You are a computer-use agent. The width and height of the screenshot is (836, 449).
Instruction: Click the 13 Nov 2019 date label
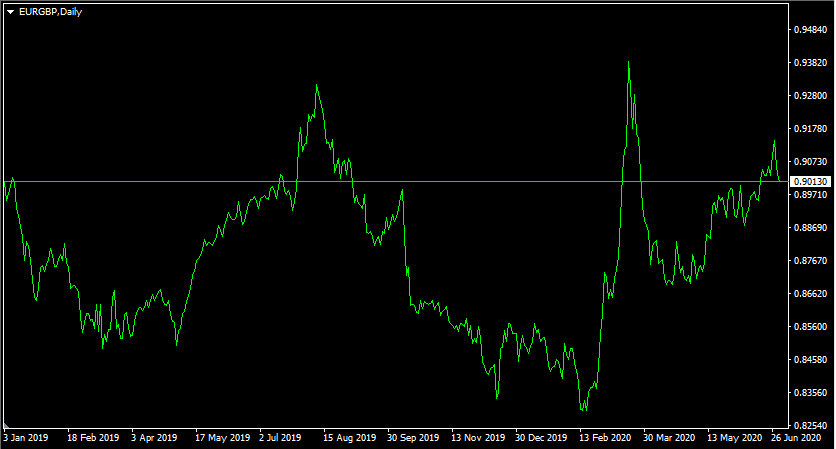pyautogui.click(x=478, y=438)
